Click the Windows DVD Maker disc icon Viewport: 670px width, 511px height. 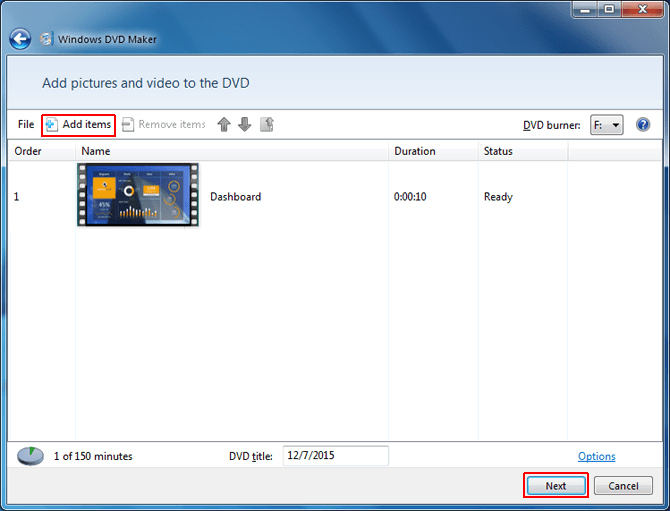pyautogui.click(x=46, y=39)
